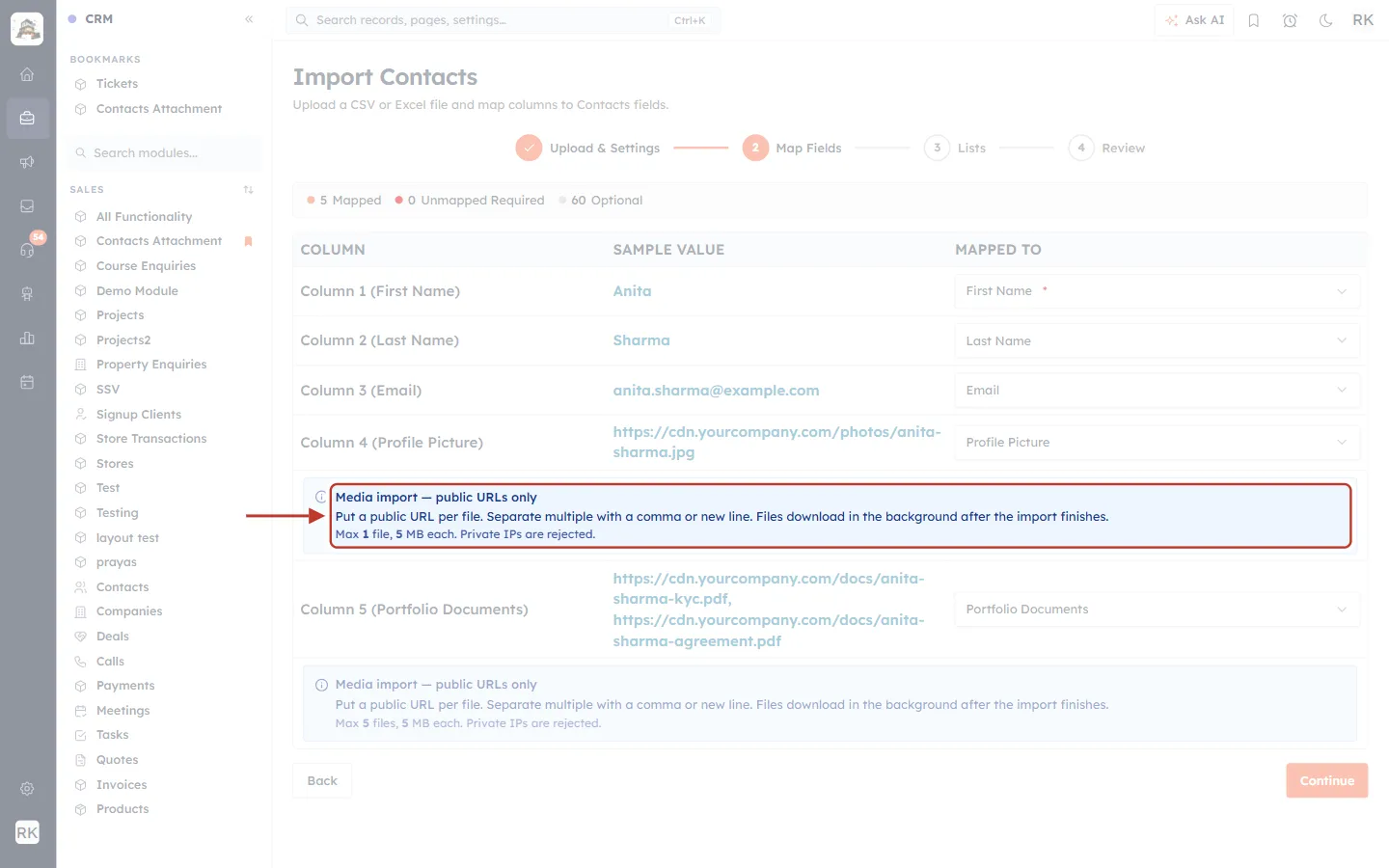Open the RK user menu in top bar
This screenshot has height=868, width=1389.
(1363, 20)
